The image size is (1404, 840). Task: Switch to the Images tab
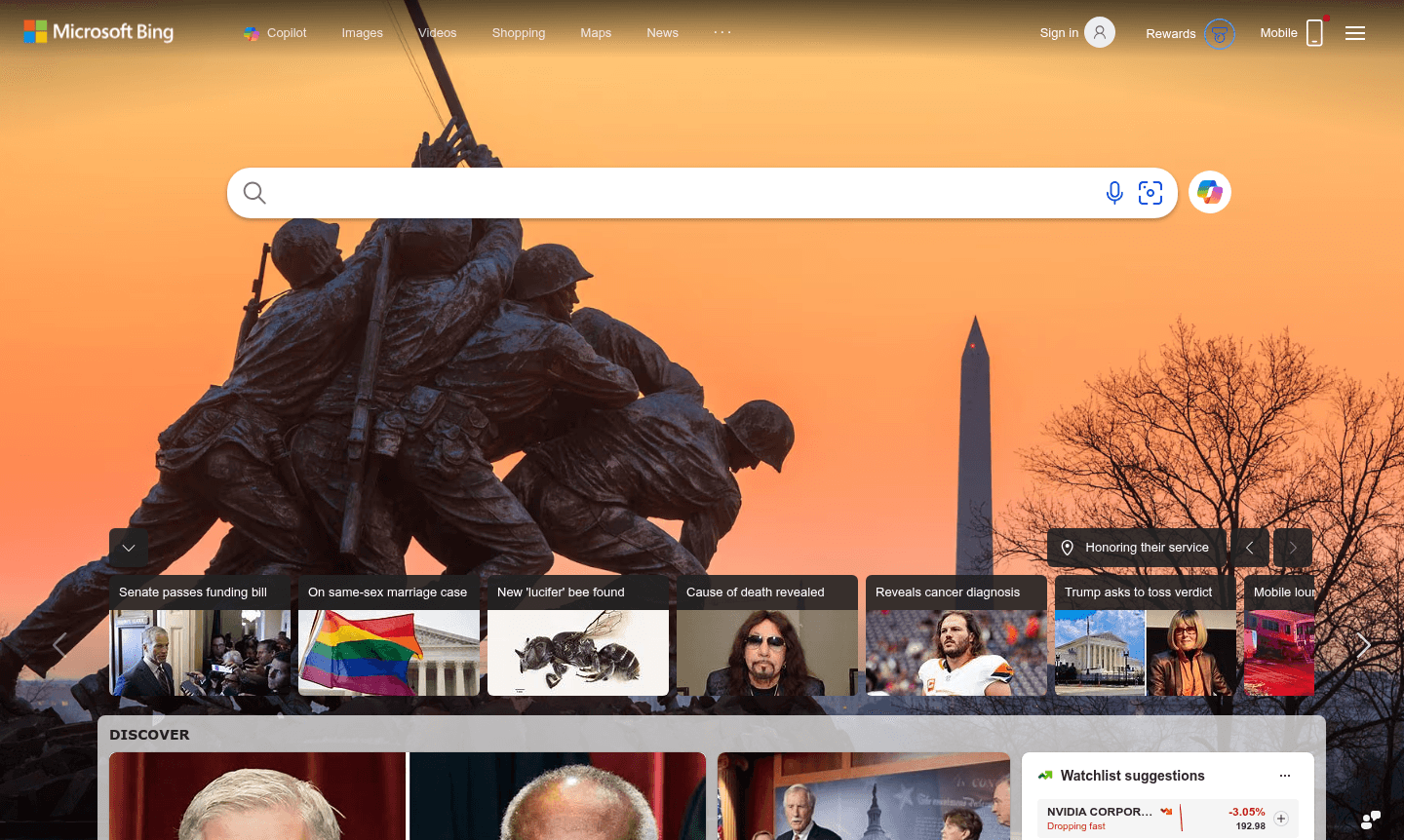pos(362,32)
